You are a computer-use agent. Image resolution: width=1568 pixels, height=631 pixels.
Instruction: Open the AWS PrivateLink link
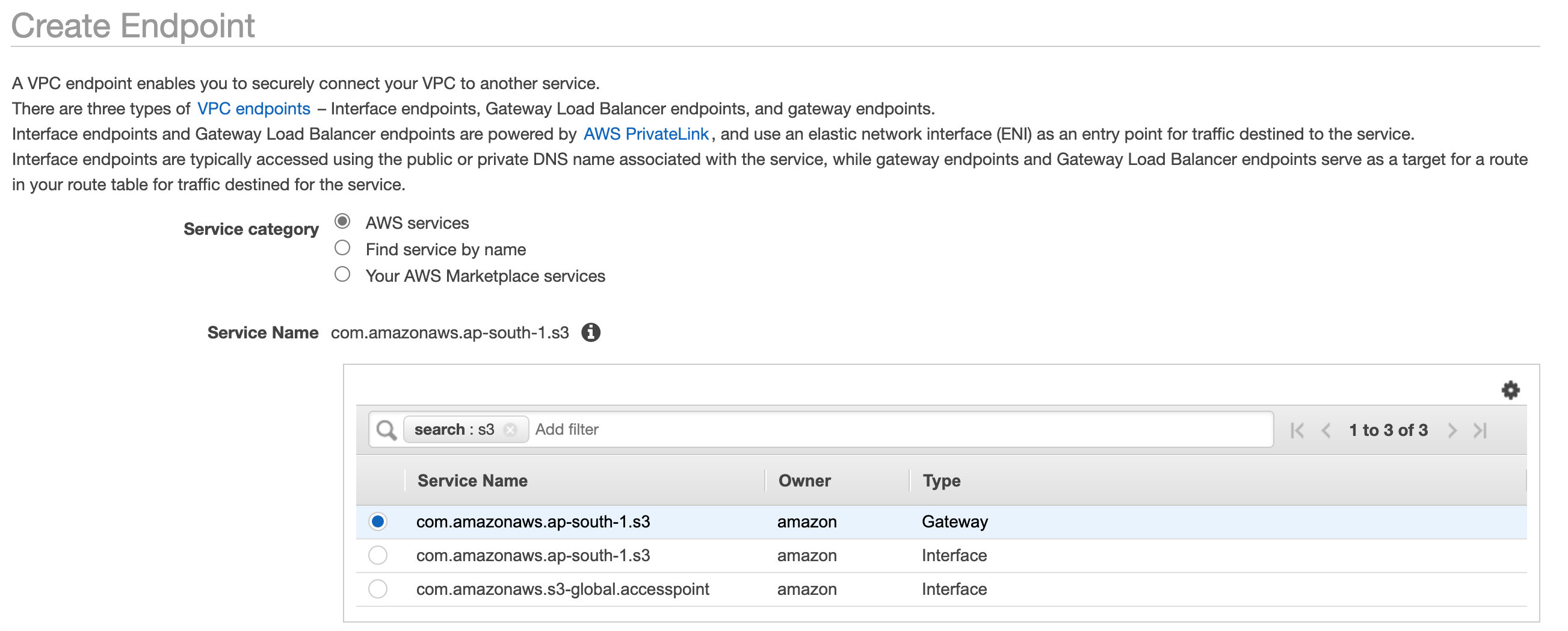(x=645, y=134)
